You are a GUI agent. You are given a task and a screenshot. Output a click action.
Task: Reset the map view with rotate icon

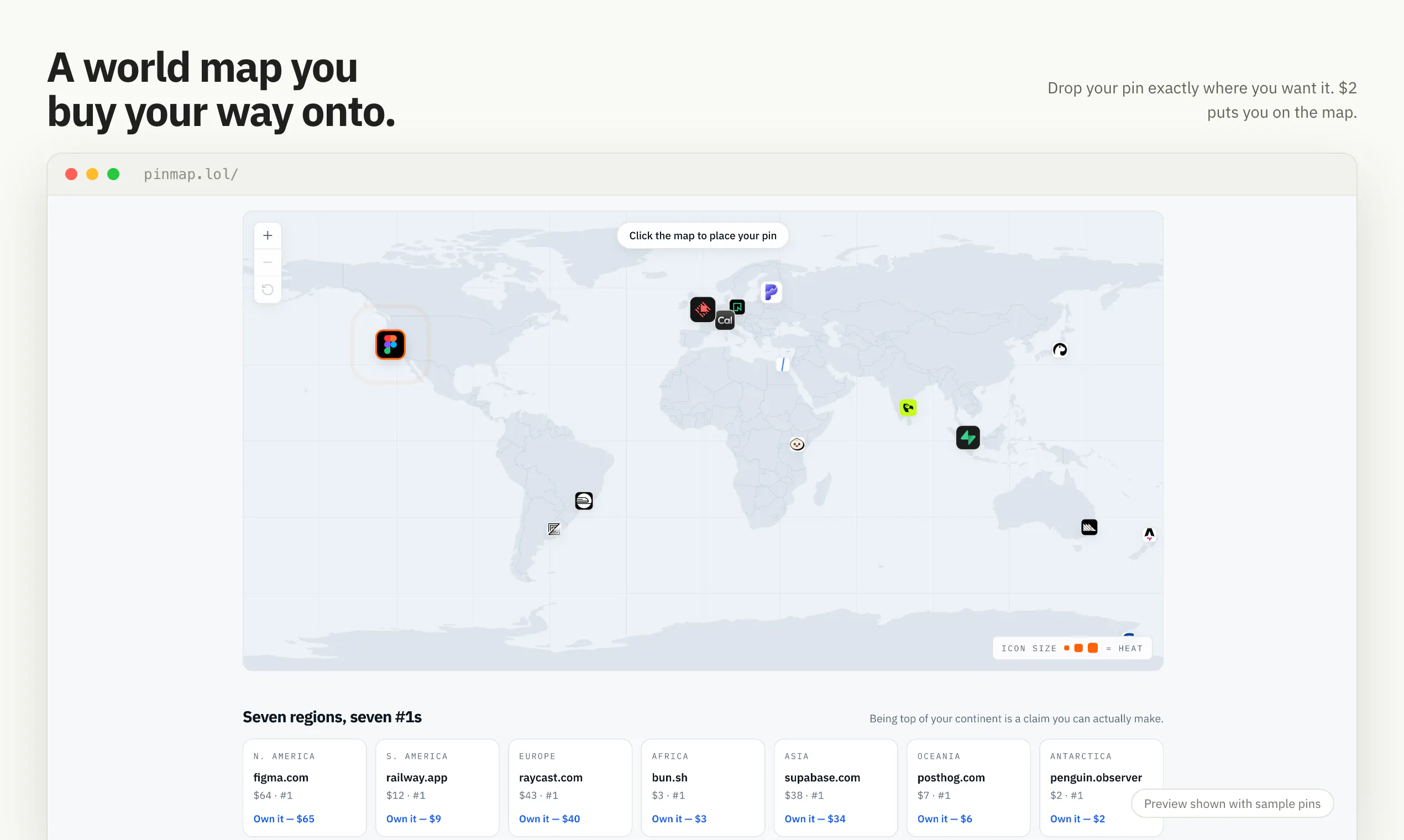pos(268,290)
